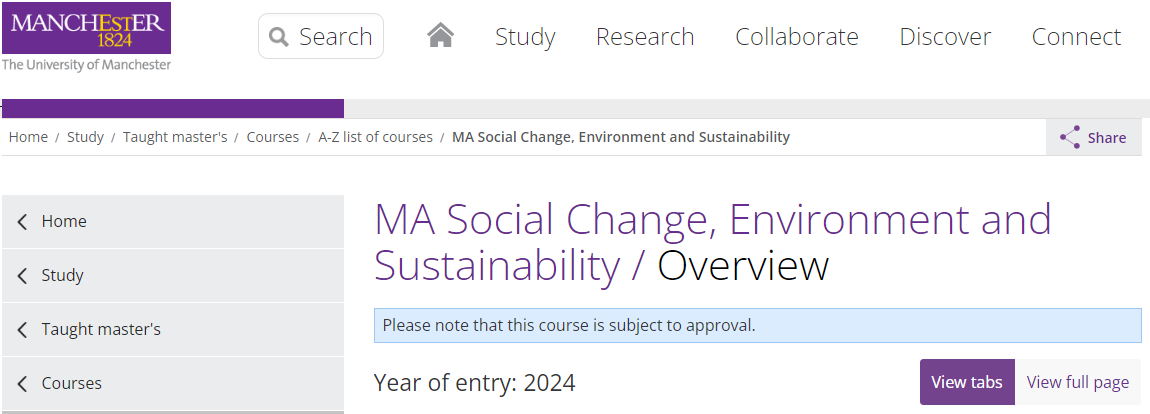The height and width of the screenshot is (414, 1150).
Task: Expand the Discover menu
Action: 945,37
